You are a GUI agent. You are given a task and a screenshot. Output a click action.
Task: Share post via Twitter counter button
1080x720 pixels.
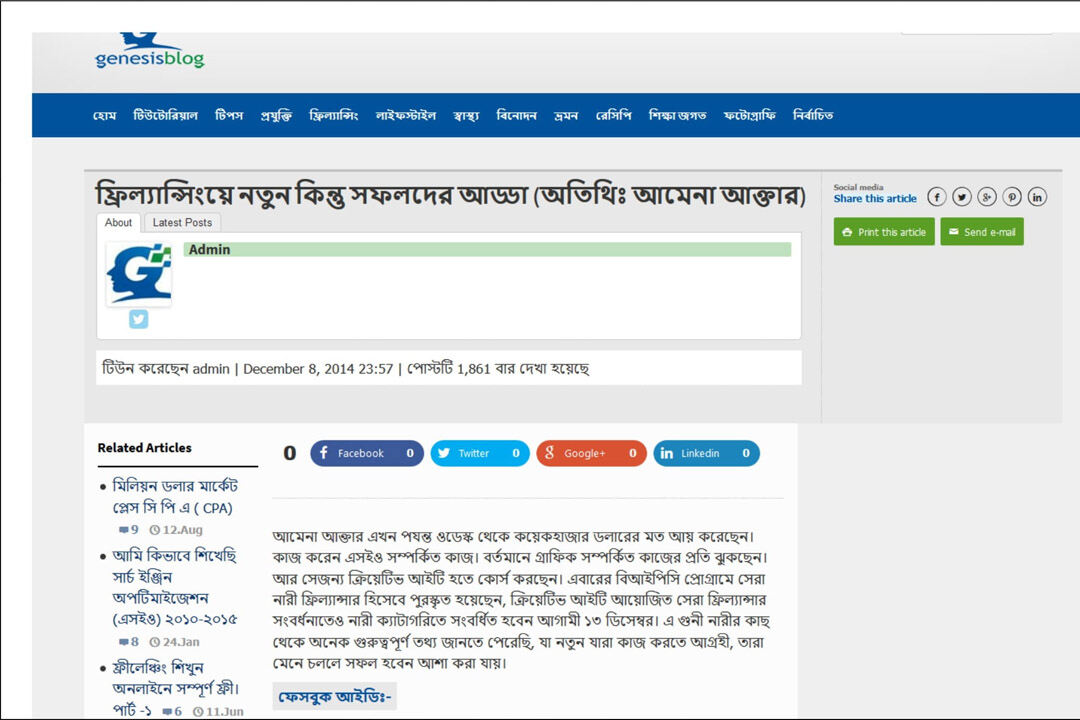[x=480, y=453]
